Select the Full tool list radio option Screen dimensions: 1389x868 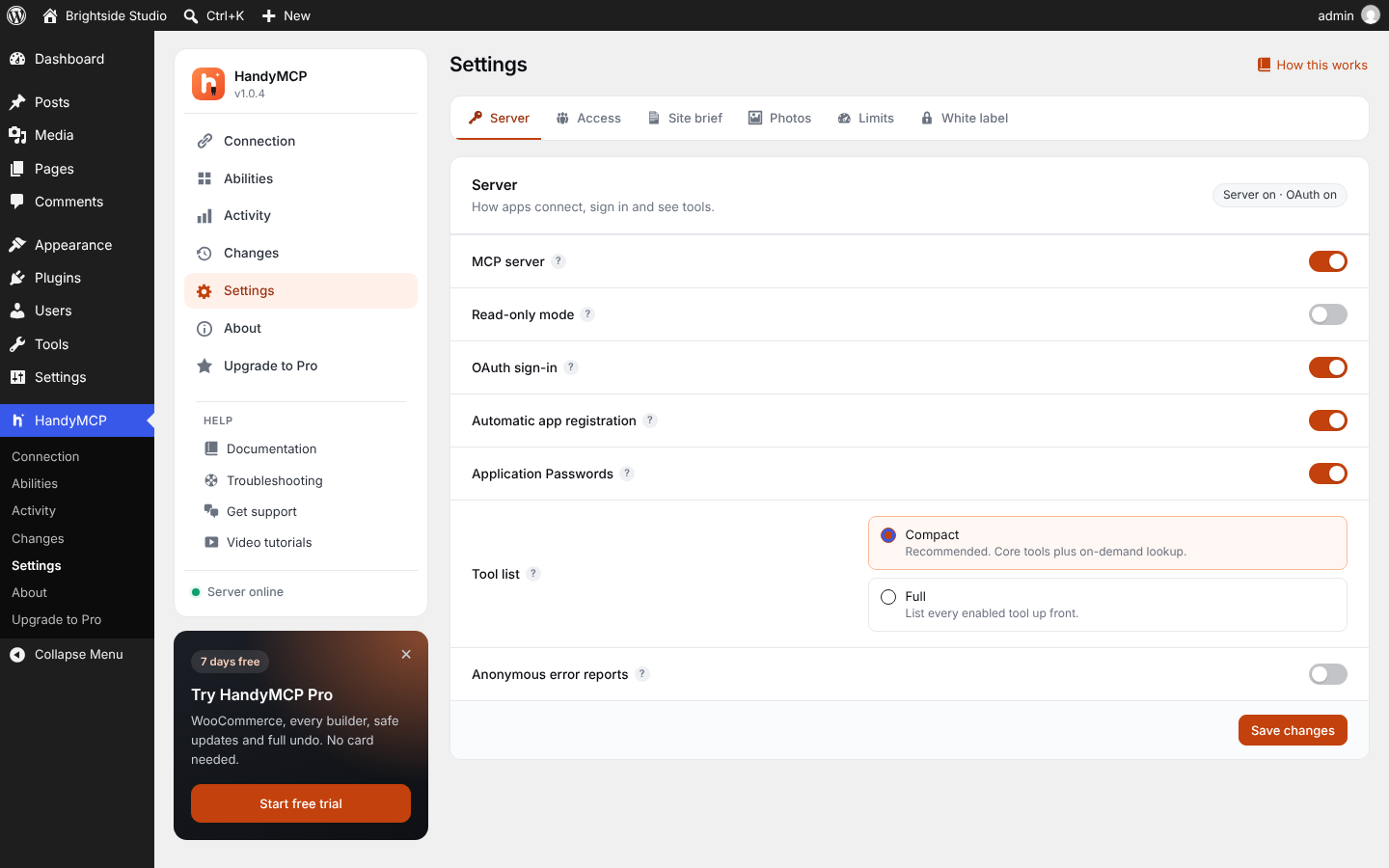click(888, 597)
